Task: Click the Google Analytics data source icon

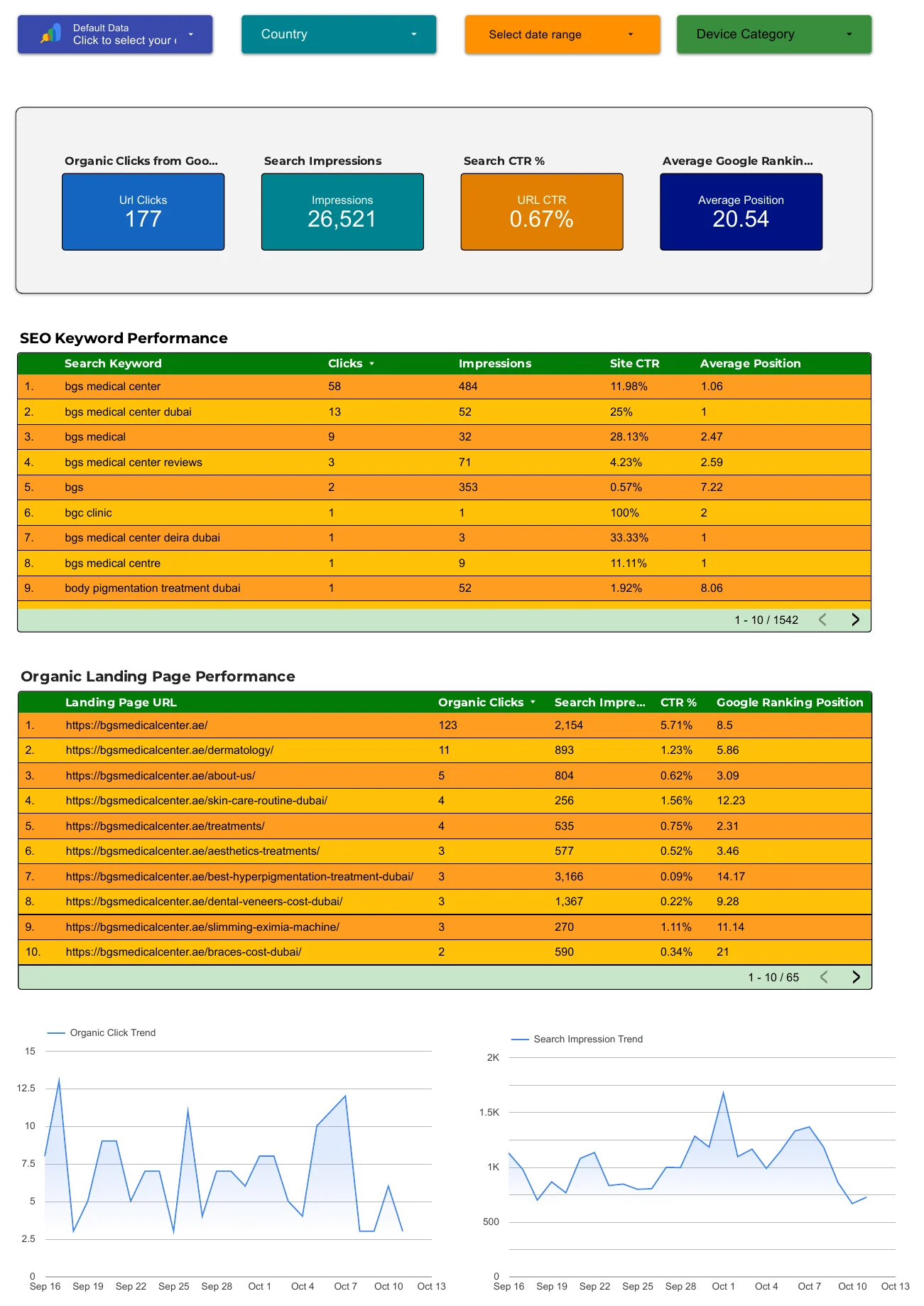Action: (51, 34)
